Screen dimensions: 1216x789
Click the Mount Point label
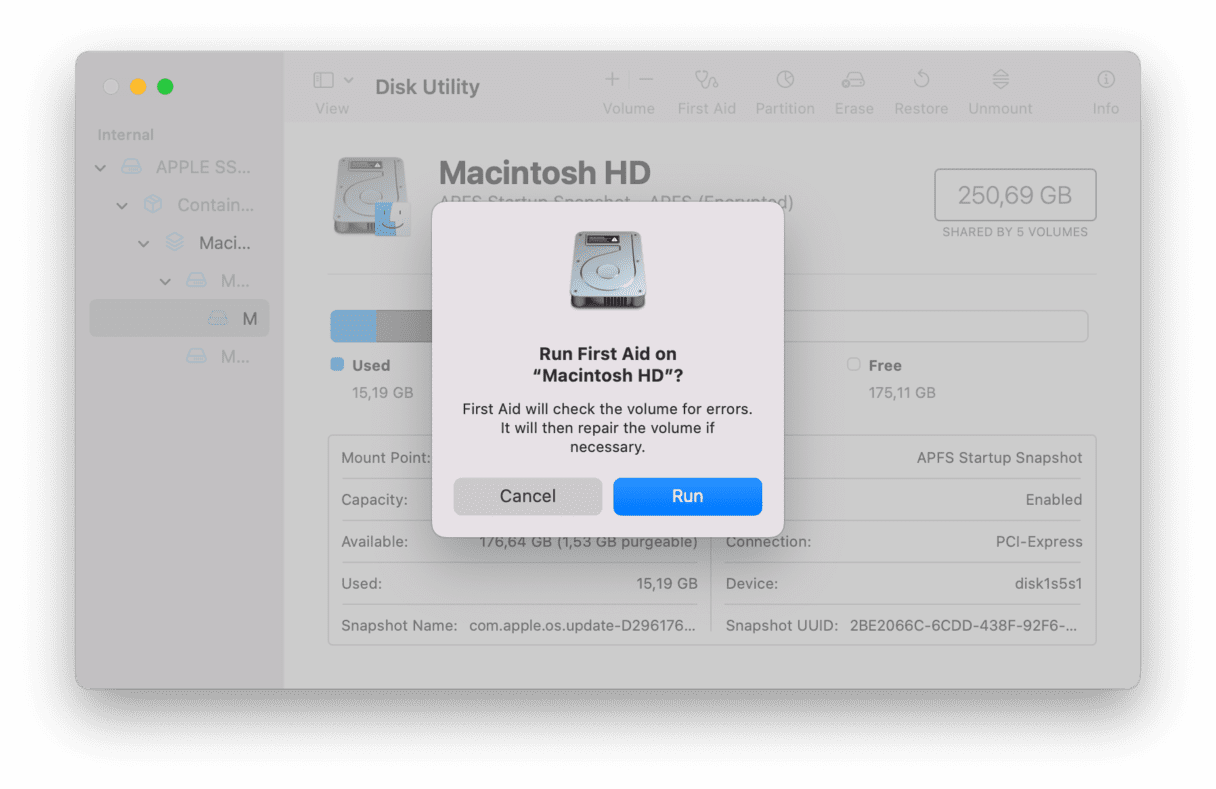click(x=385, y=458)
